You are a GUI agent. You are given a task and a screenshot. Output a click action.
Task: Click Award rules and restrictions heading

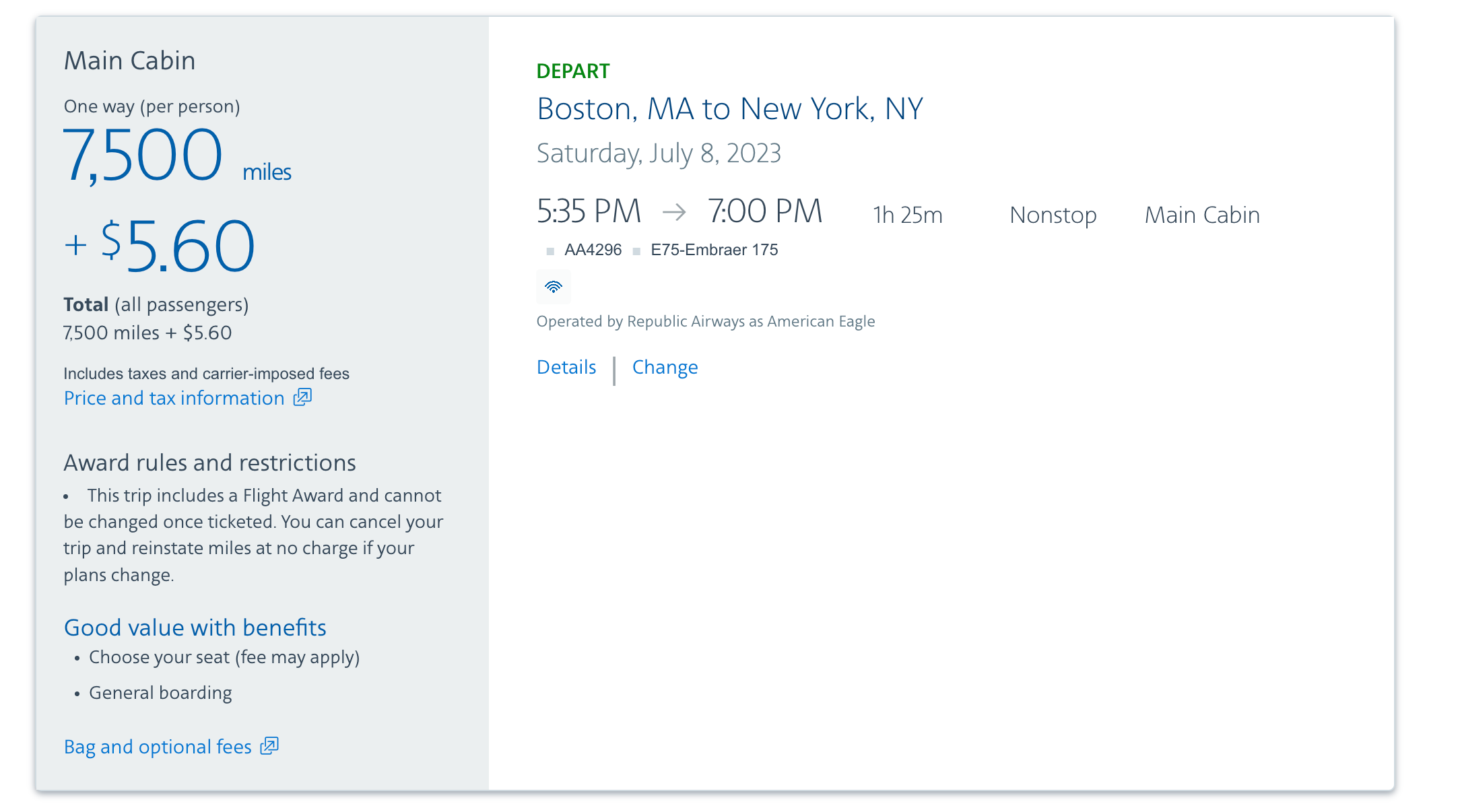(x=209, y=463)
